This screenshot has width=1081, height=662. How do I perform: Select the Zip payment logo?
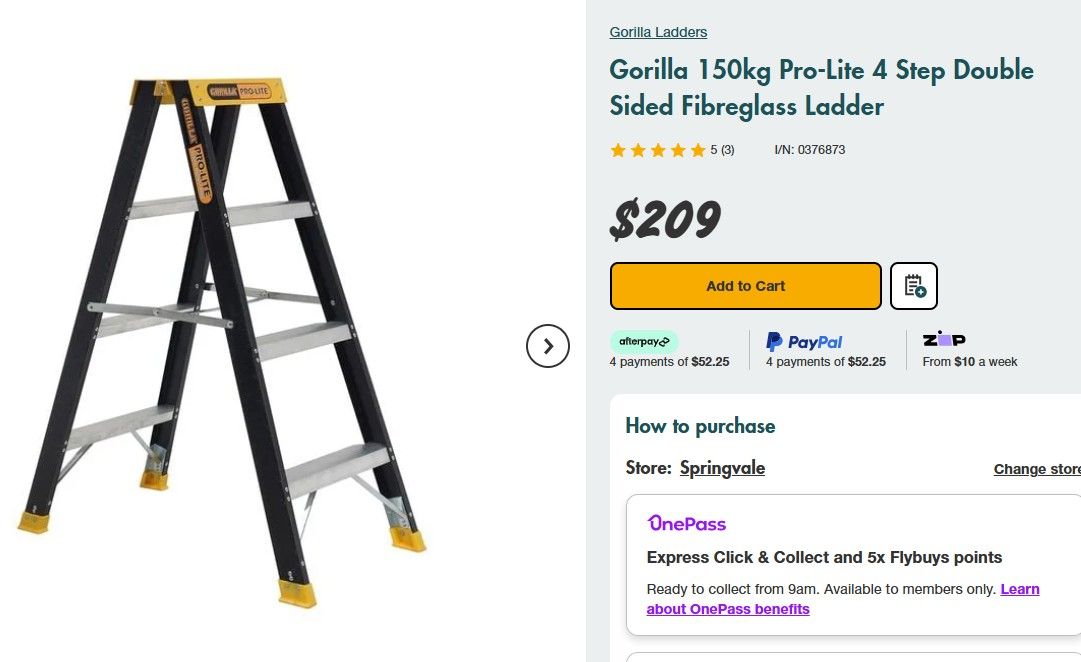click(x=941, y=339)
